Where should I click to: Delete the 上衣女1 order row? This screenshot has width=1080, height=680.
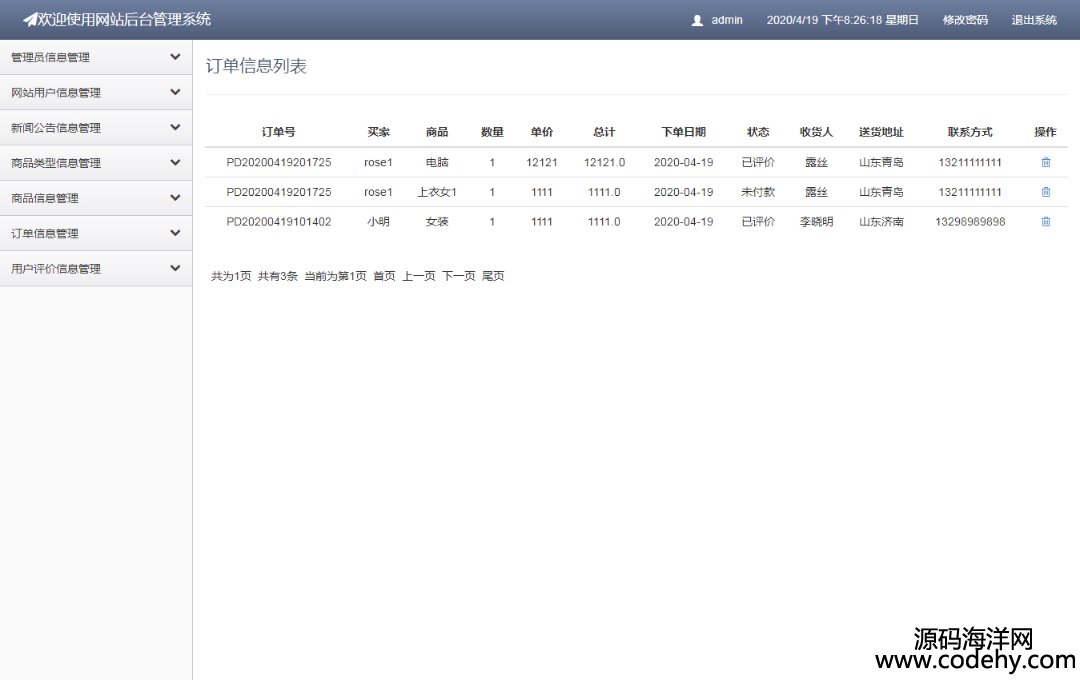(1046, 192)
